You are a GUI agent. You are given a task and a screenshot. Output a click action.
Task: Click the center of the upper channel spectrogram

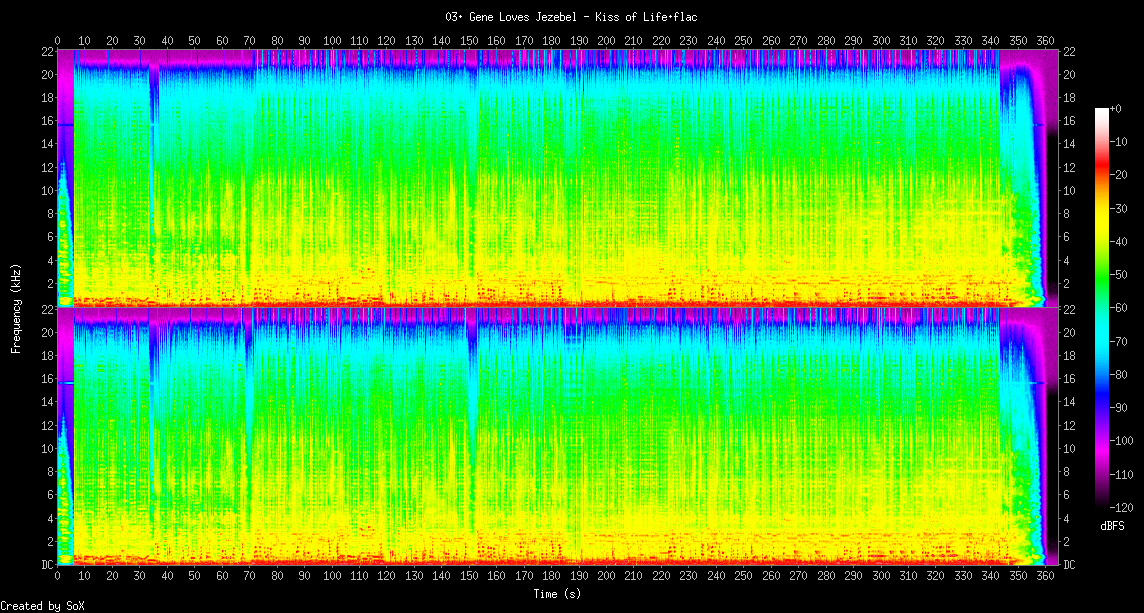coord(557,177)
